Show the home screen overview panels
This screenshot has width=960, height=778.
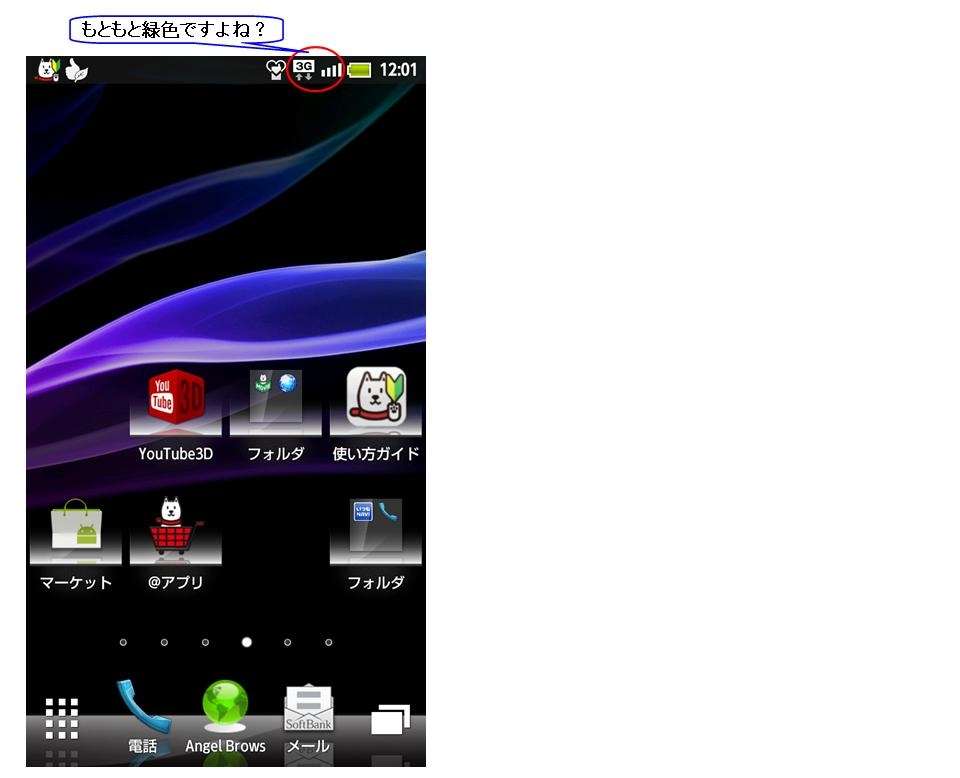pyautogui.click(x=390, y=720)
